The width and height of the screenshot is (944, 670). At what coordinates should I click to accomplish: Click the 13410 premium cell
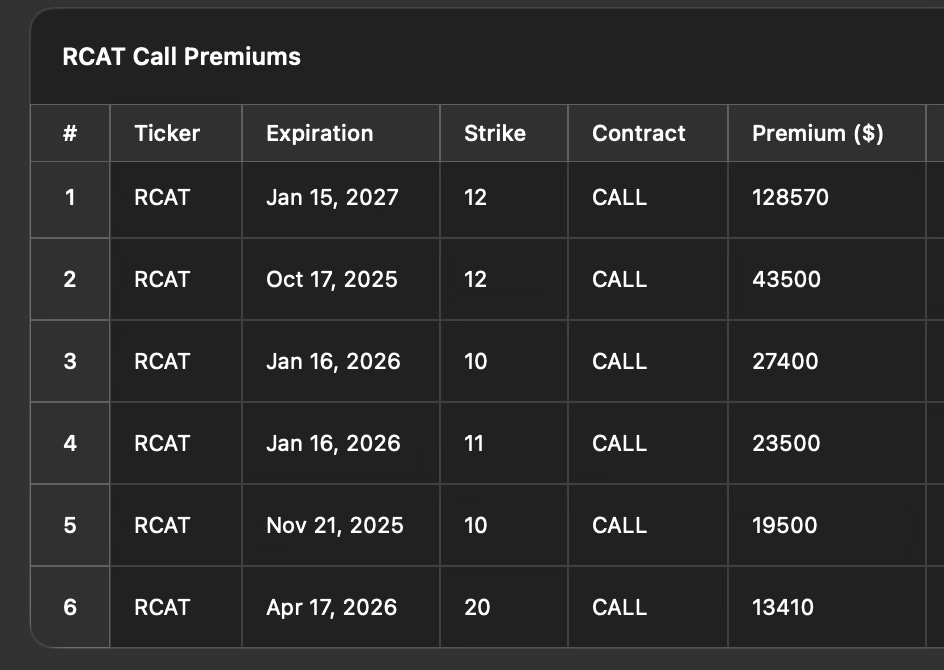click(783, 607)
